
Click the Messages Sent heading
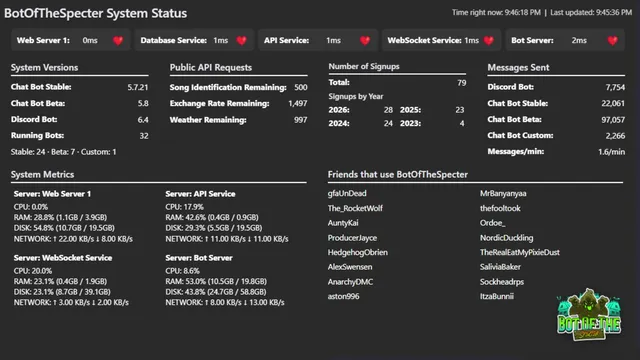tap(518, 67)
